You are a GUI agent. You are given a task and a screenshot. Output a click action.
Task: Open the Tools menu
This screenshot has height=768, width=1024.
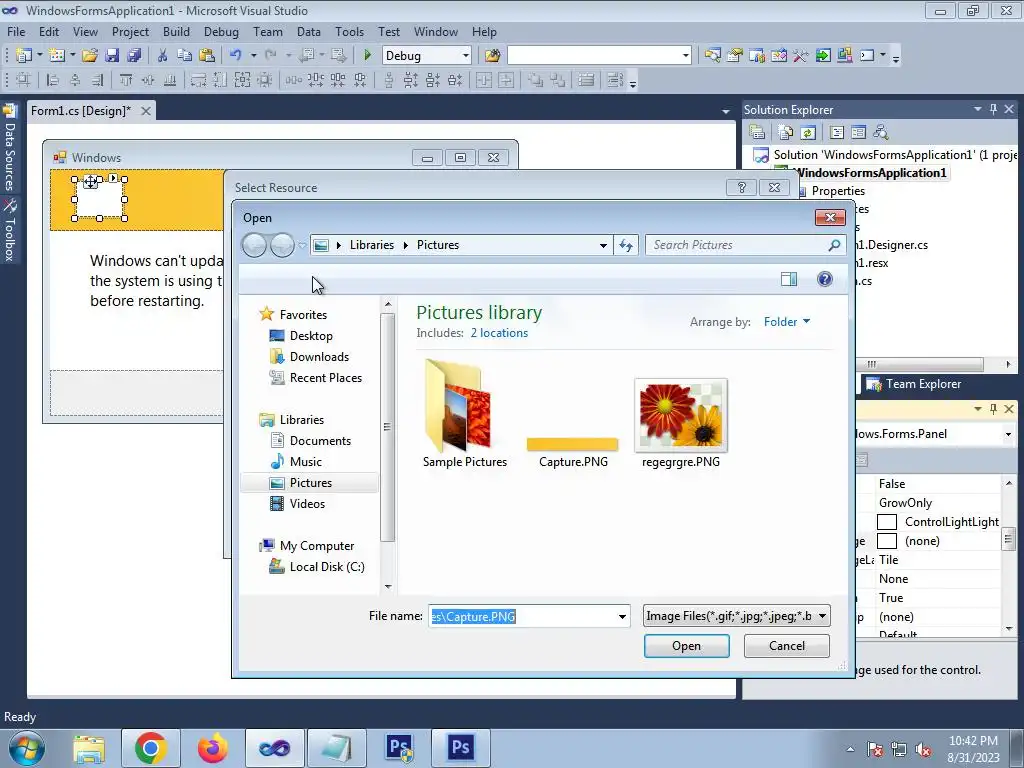tap(349, 31)
